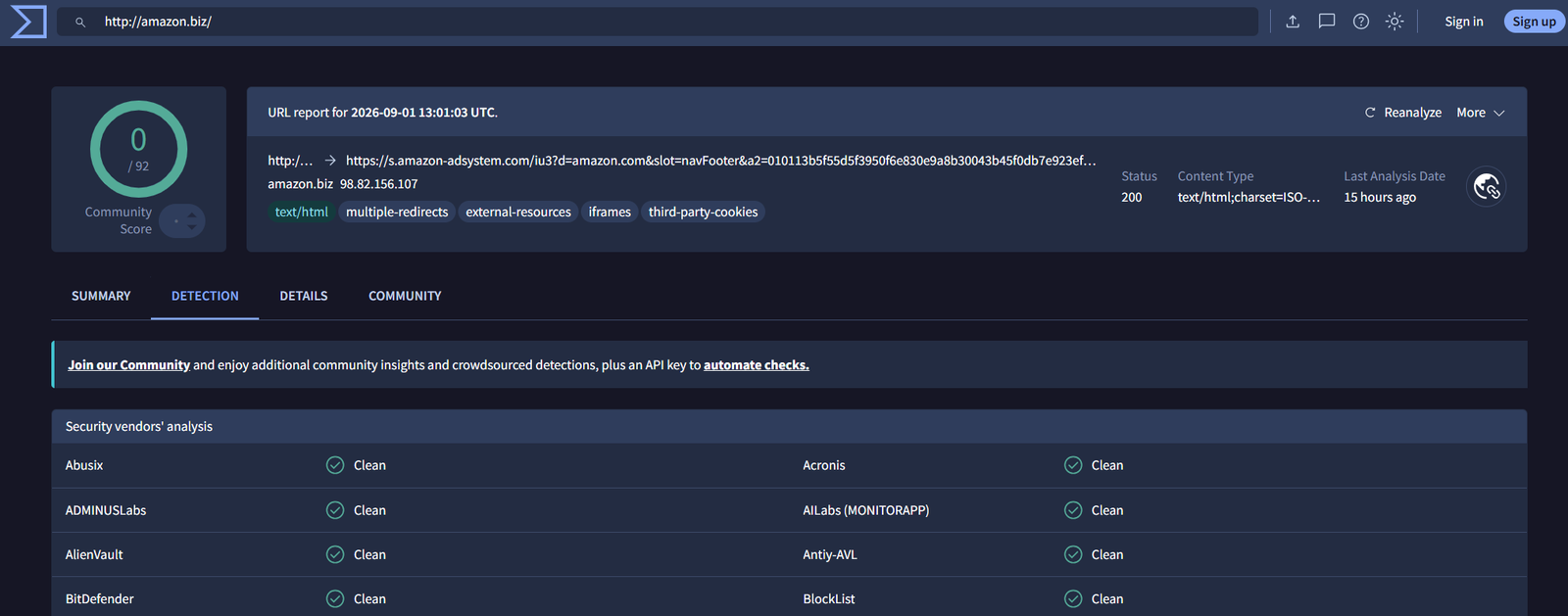Screen dimensions: 1568x616
Task: Click the Status value 200
Action: pos(1132,198)
